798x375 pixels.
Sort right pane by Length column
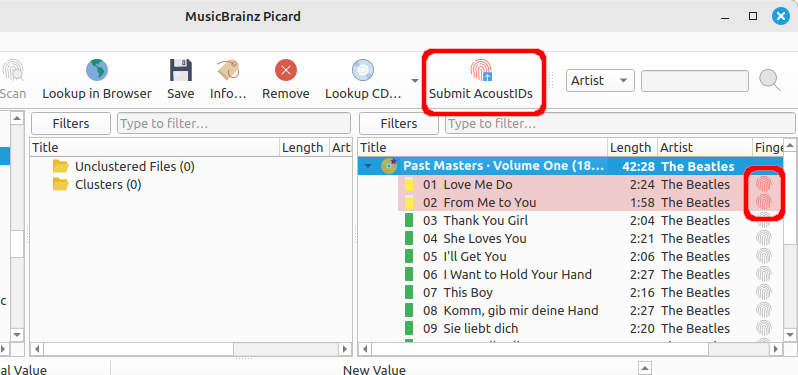coord(633,148)
